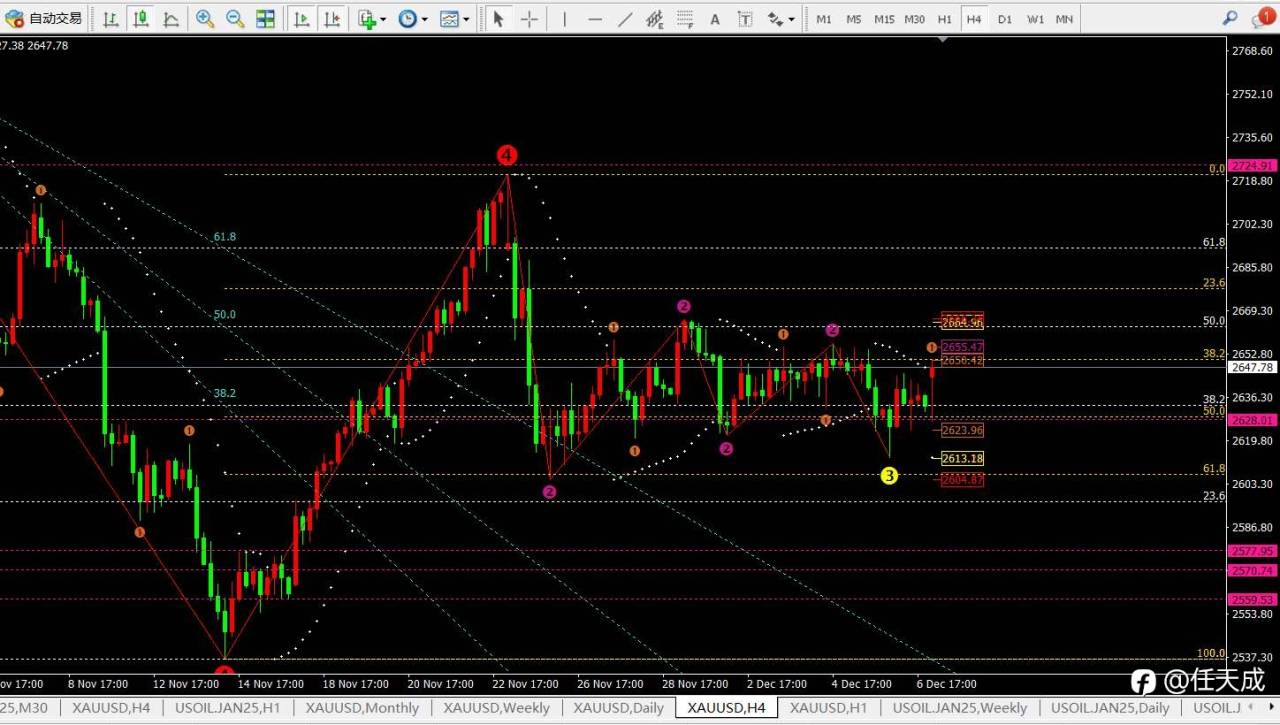Pick the vertical line drawing tool
1280x725 pixels.
pos(563,18)
